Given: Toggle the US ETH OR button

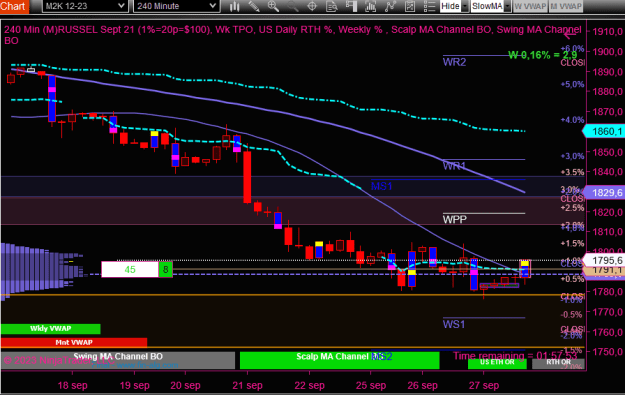Looking at the screenshot, I should (x=497, y=363).
